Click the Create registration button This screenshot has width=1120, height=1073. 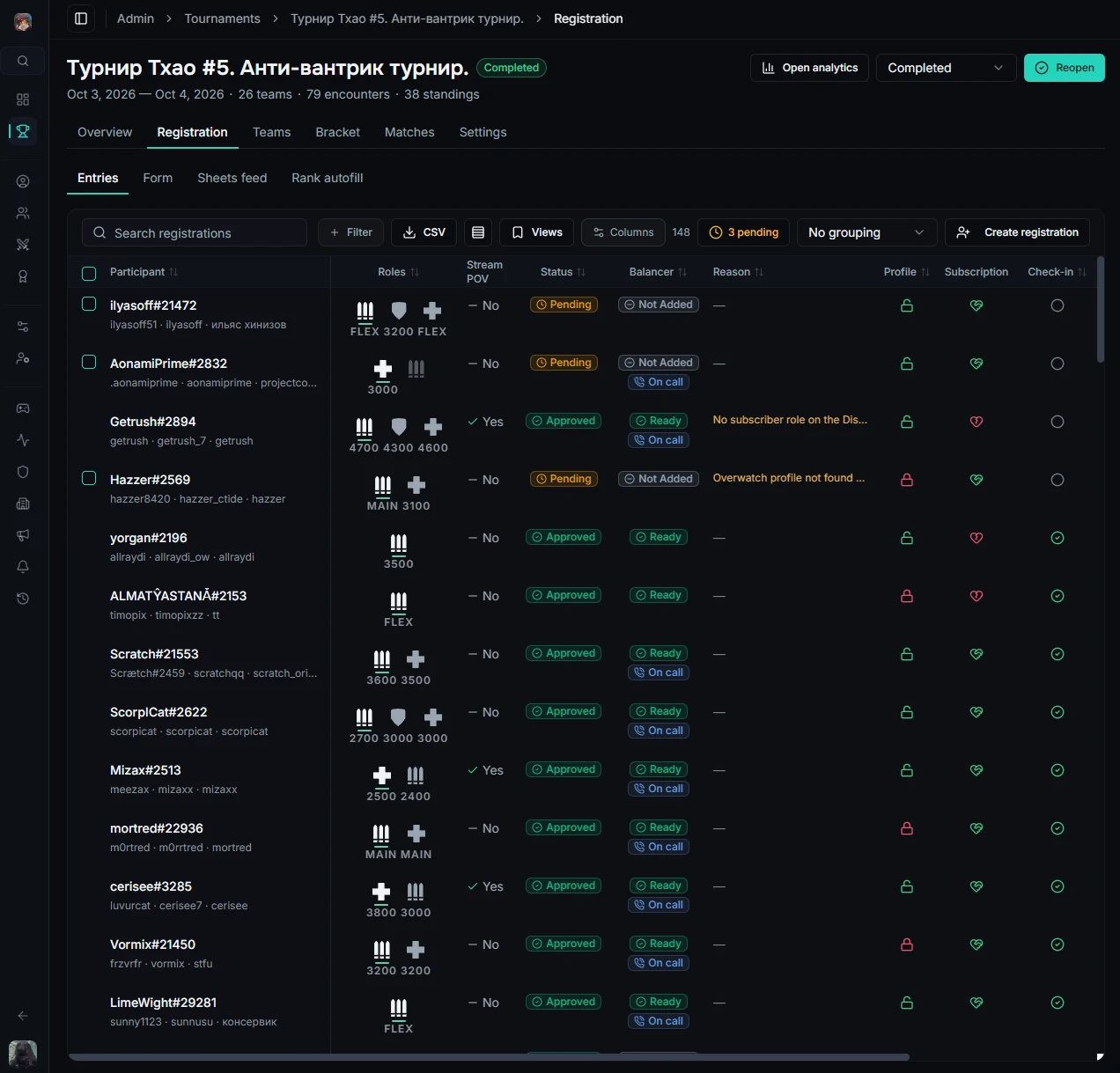tap(1018, 232)
